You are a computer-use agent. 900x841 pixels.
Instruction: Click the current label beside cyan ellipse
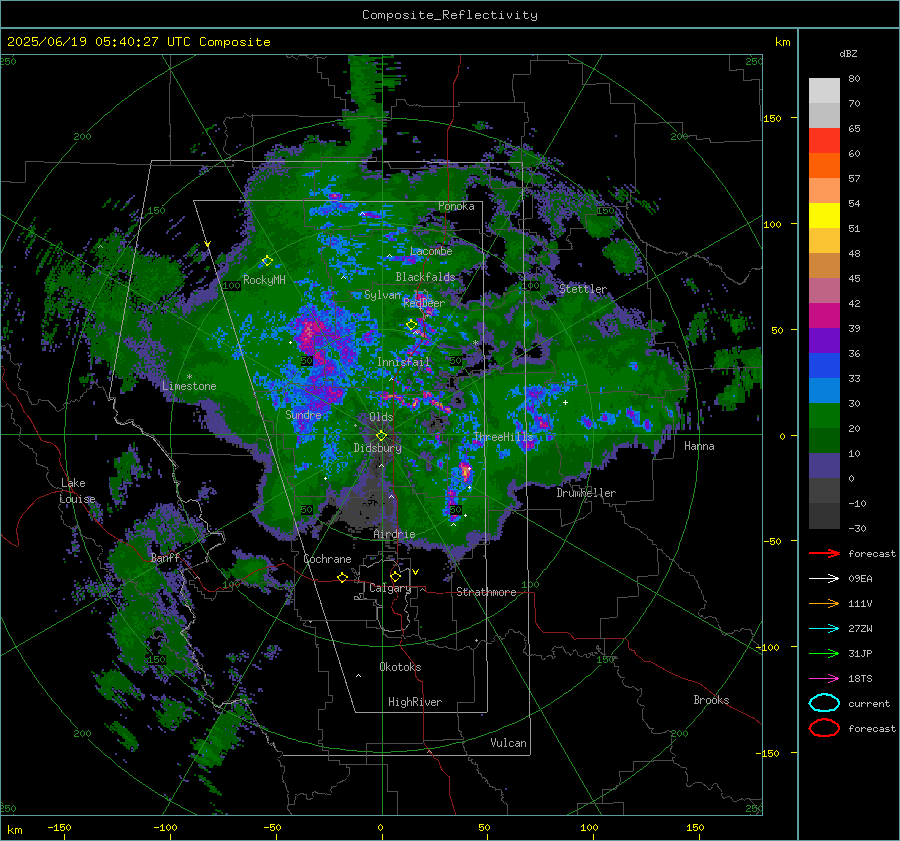coord(869,703)
